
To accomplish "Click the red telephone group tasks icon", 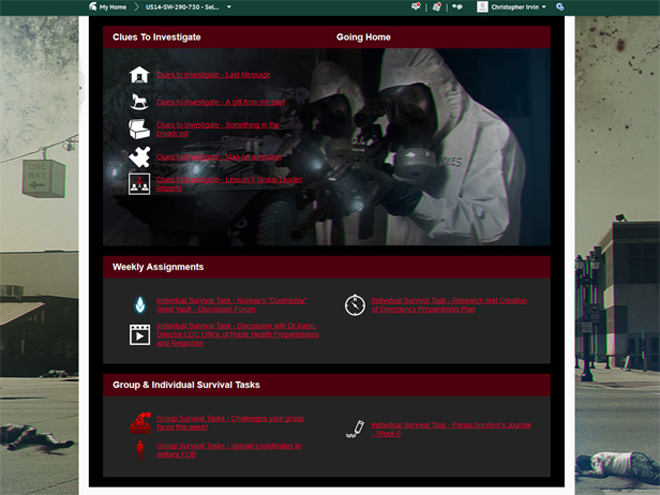I will (140, 422).
